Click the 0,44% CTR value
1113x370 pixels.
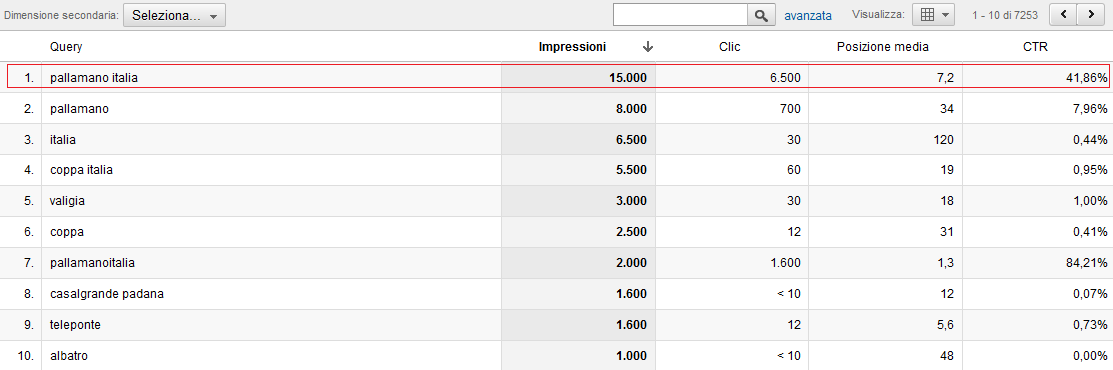1091,140
